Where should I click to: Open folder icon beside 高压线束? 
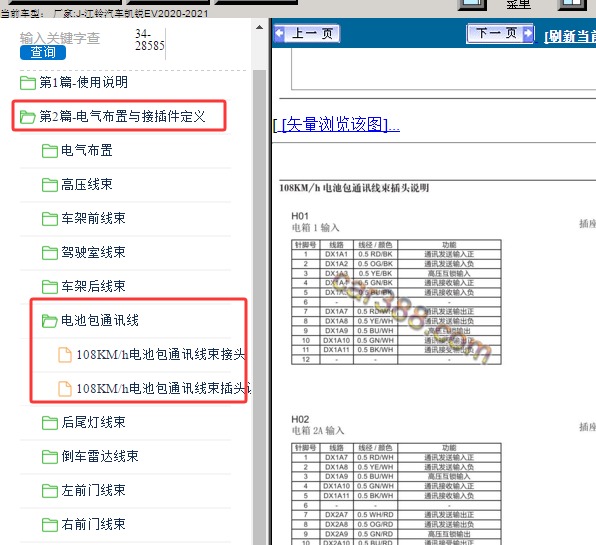50,185
